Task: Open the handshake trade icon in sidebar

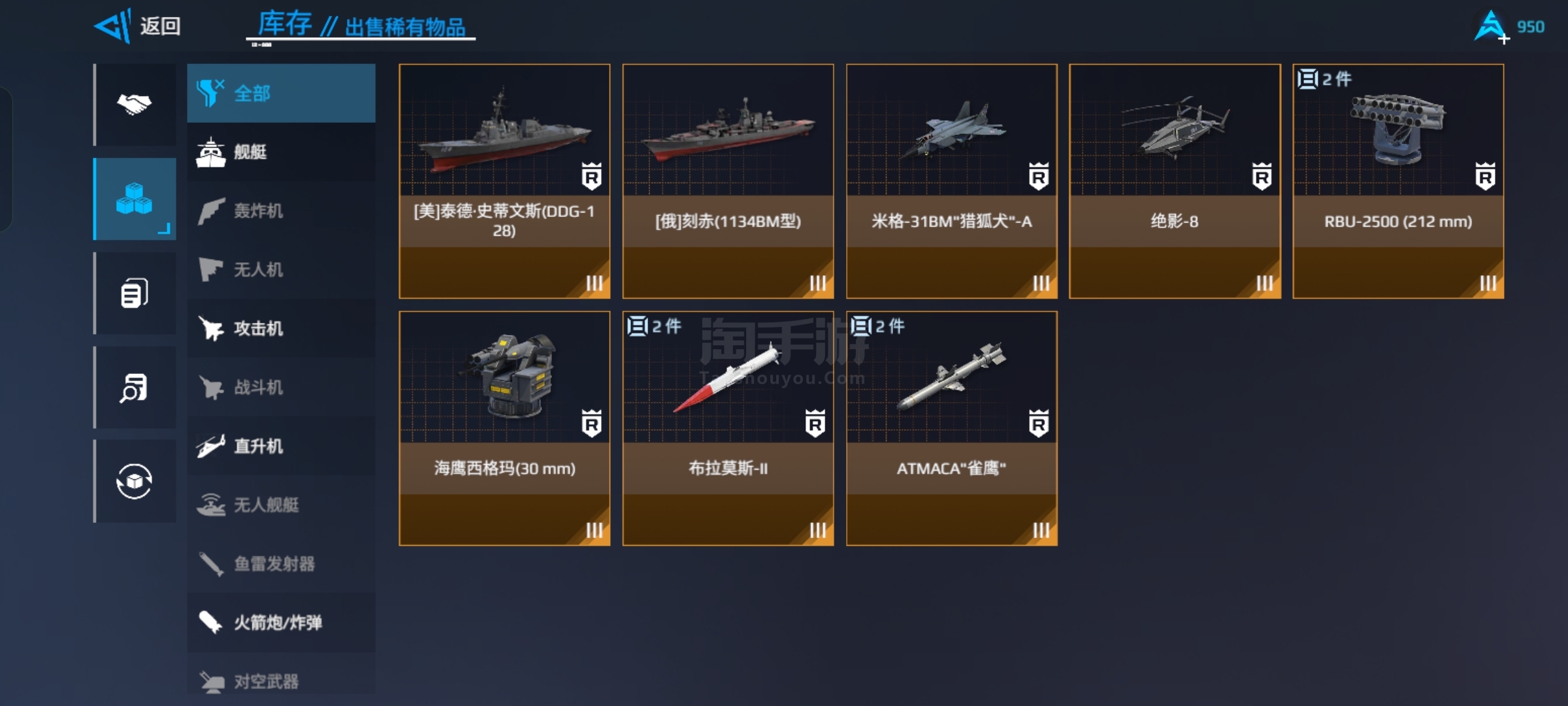Action: (135, 105)
